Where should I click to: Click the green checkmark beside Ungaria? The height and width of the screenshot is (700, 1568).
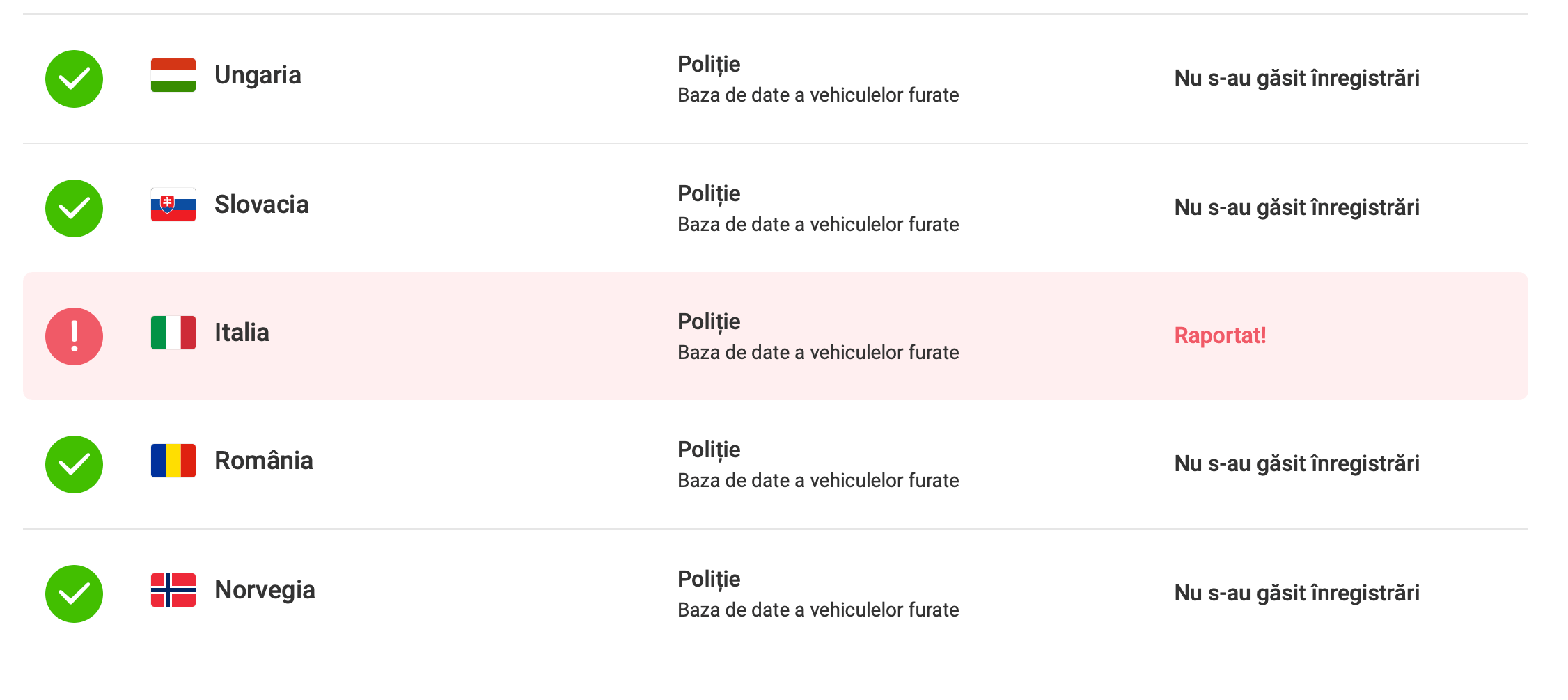click(74, 79)
